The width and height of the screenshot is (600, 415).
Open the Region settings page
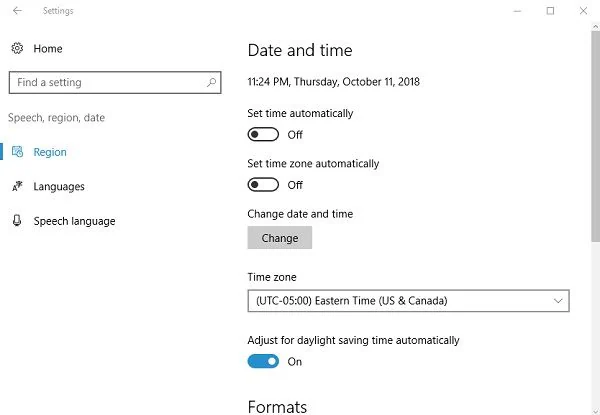point(50,153)
